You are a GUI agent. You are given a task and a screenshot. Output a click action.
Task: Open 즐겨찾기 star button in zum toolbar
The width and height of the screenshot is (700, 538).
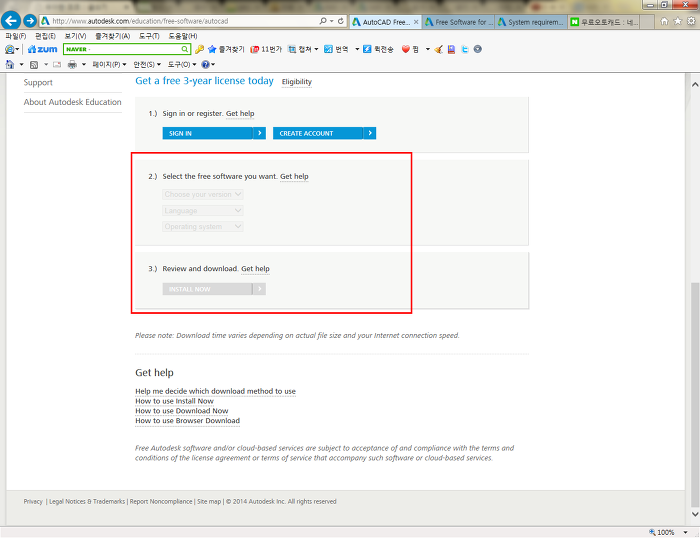tap(226, 49)
